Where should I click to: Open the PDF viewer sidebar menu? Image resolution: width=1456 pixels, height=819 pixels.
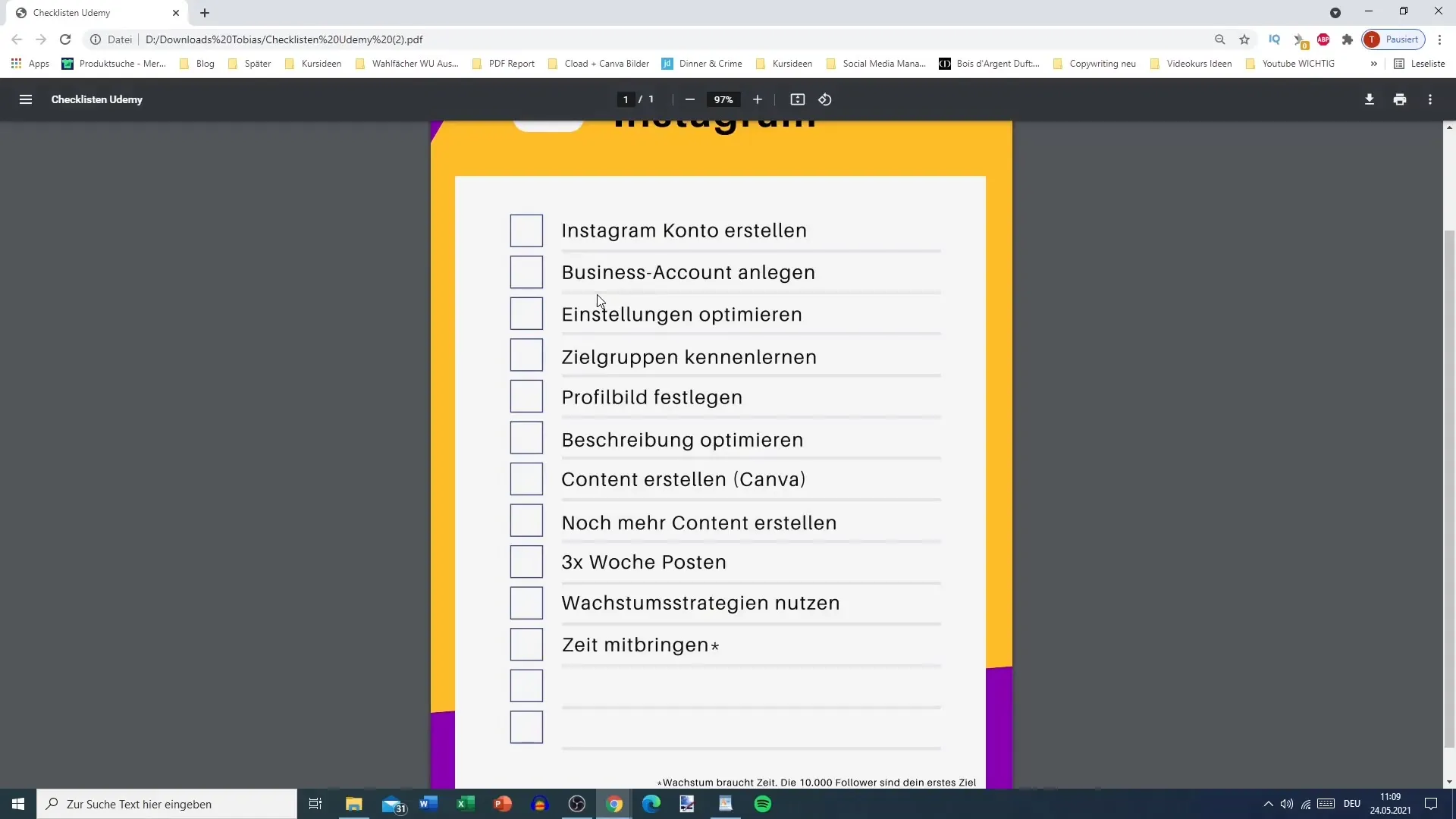[26, 99]
